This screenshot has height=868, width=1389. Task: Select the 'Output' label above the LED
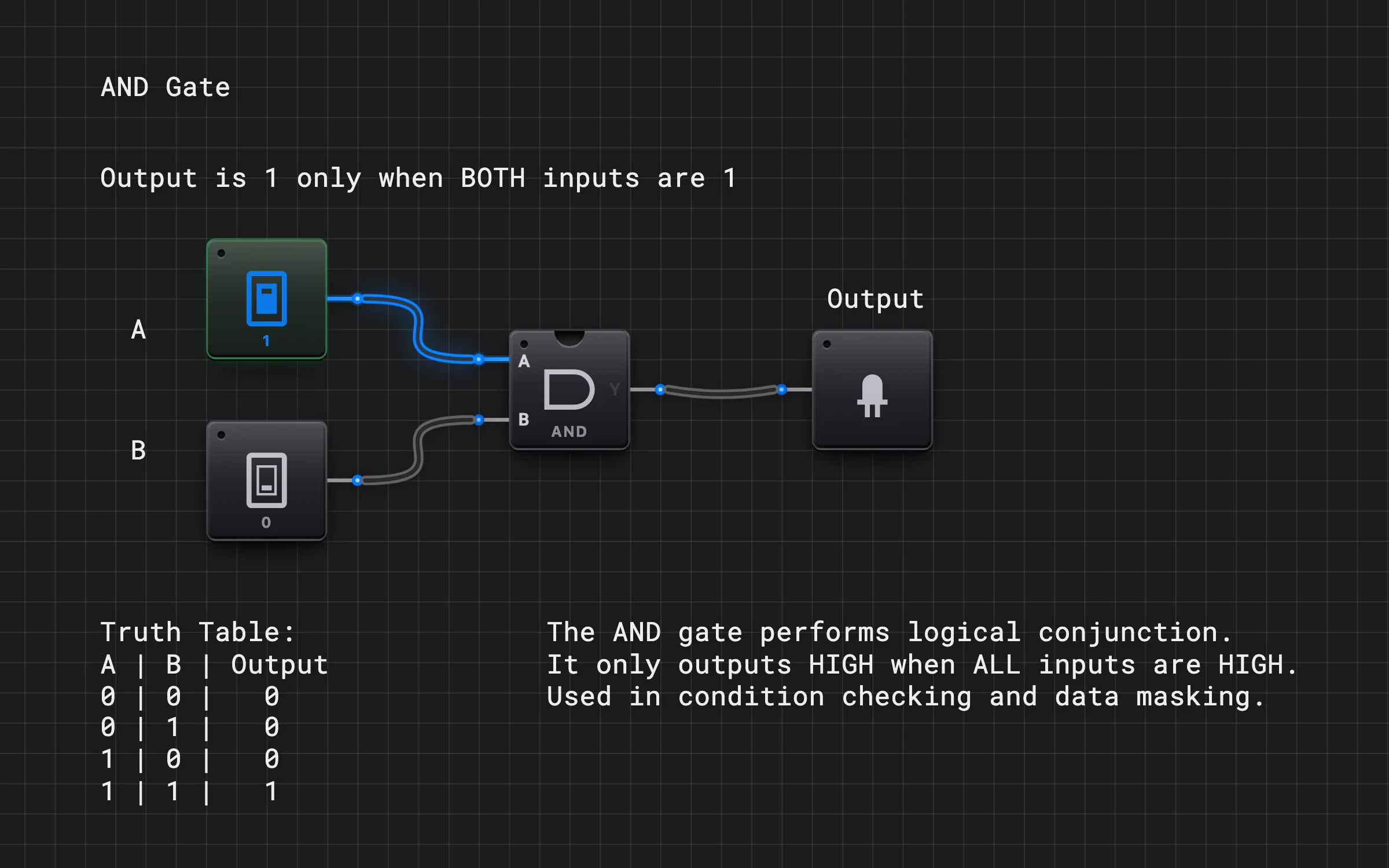click(x=875, y=299)
